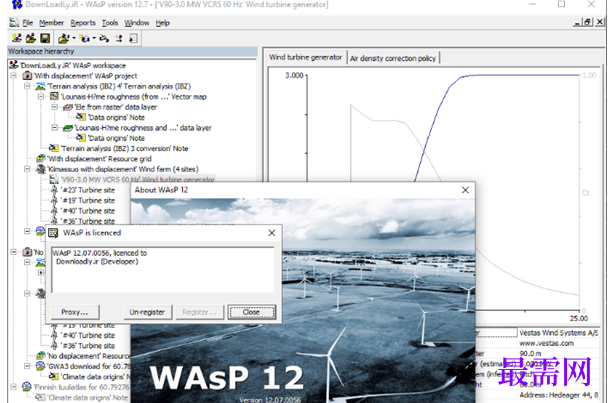Viewport: 610px width, 403px height.
Task: Open the Tools menu
Action: (x=110, y=23)
